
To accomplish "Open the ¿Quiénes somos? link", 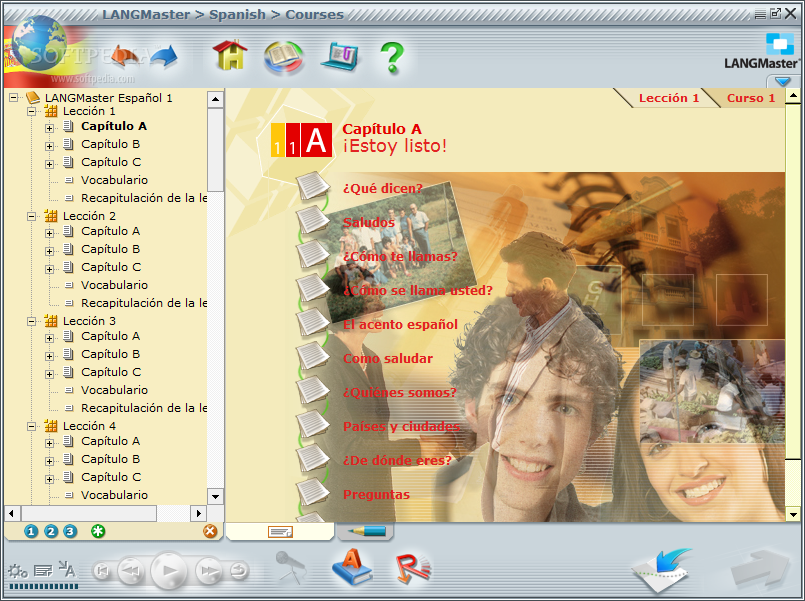I will click(x=399, y=393).
